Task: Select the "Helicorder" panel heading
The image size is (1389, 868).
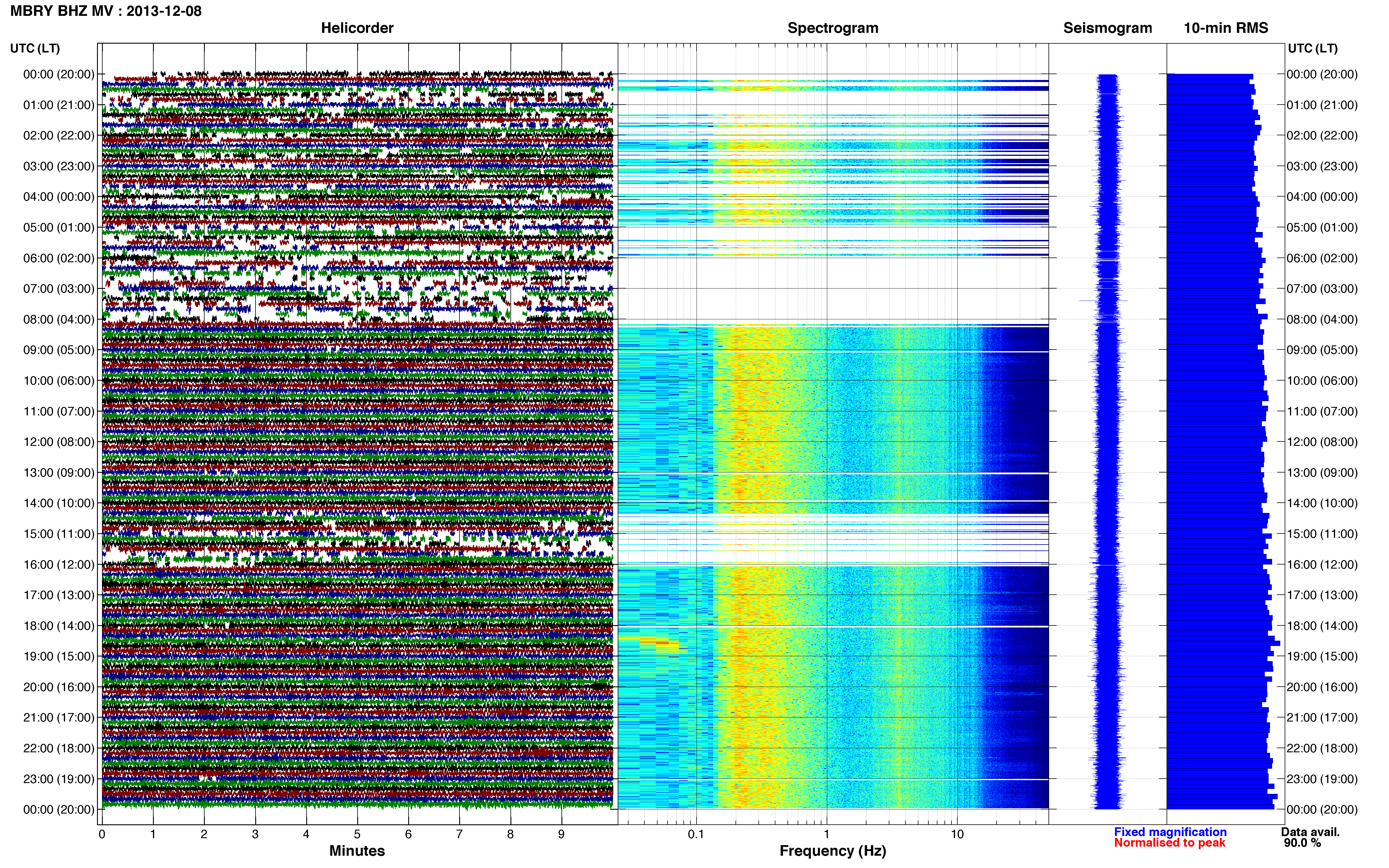Action: pyautogui.click(x=357, y=28)
